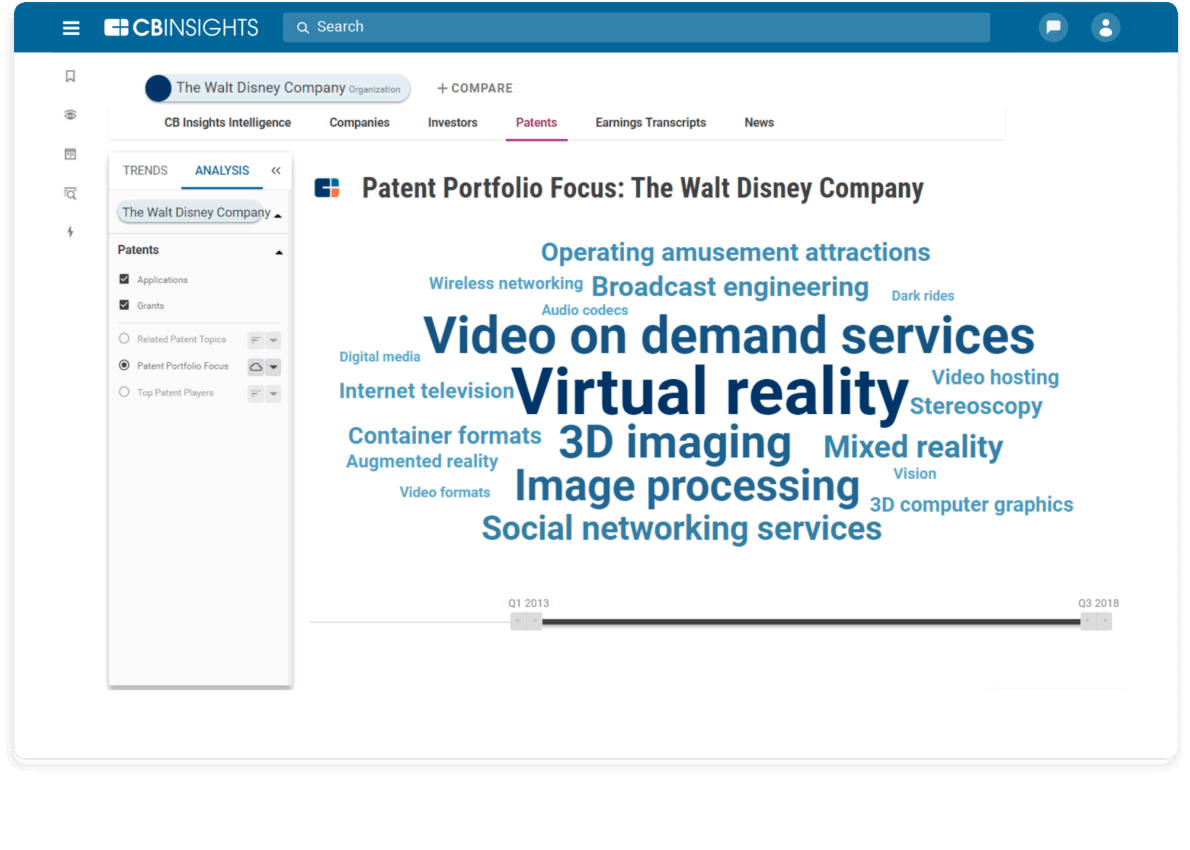
Task: Open the user profile icon
Action: click(1105, 27)
